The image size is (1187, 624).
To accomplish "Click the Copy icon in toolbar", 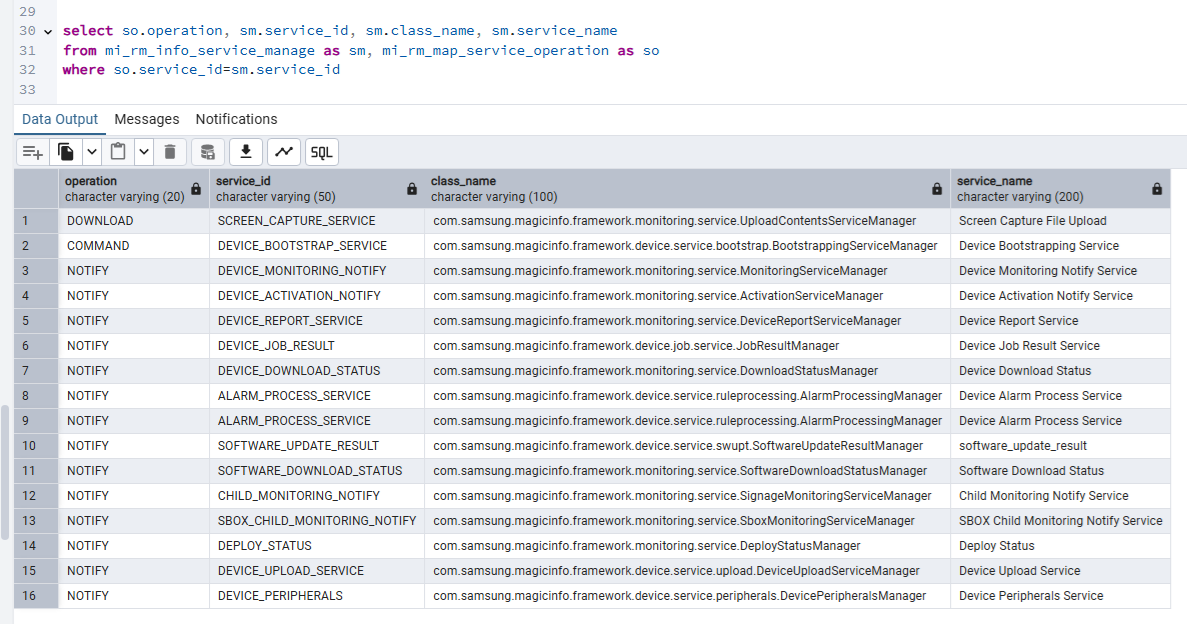I will point(66,152).
